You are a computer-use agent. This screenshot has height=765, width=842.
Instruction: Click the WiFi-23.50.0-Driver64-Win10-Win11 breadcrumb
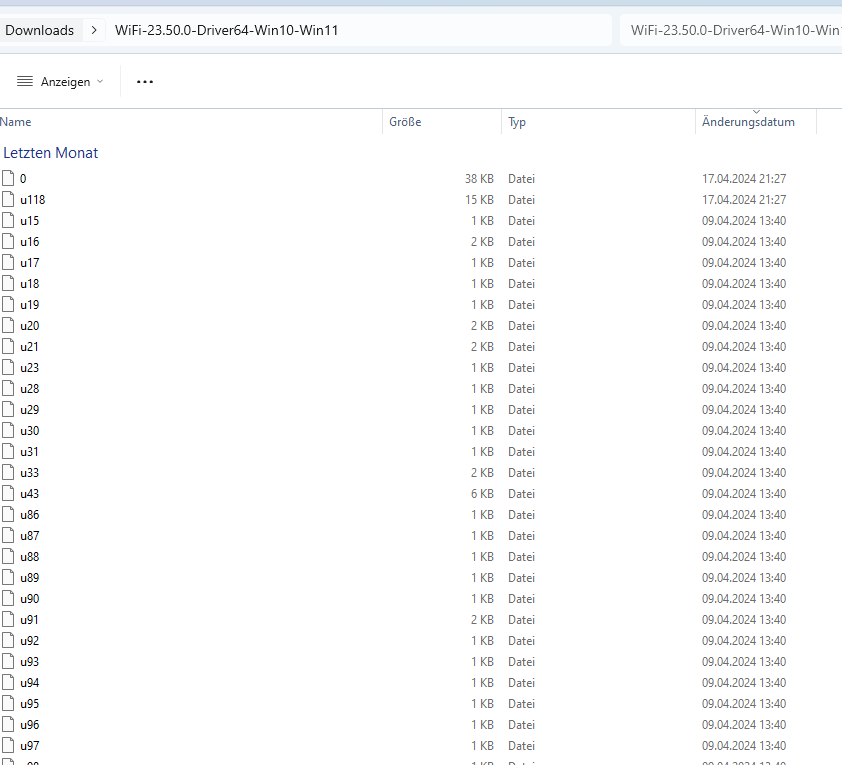[x=227, y=30]
